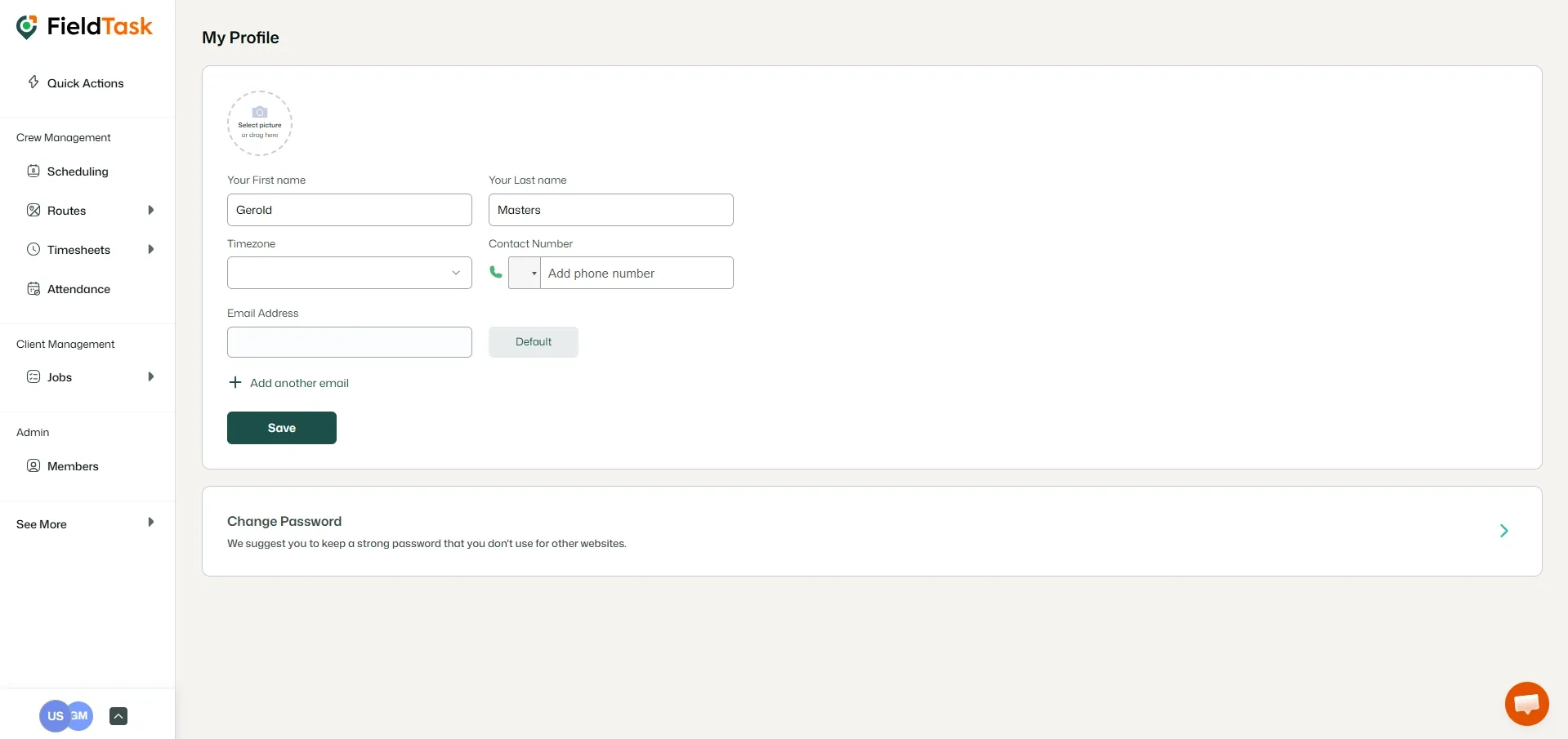Click the FieldTask logo

(x=84, y=27)
